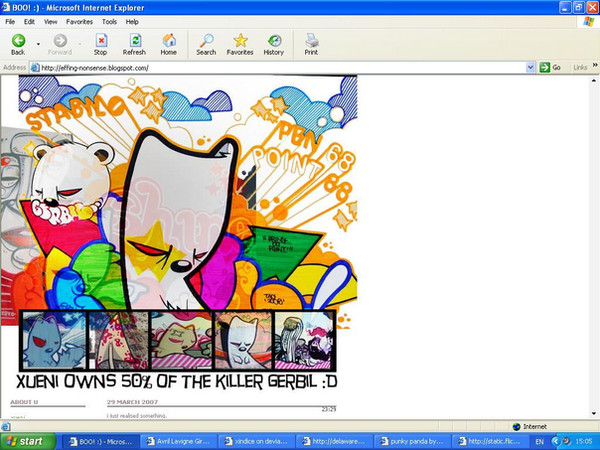The height and width of the screenshot is (450, 600).
Task: Open the View menu
Action: (x=51, y=22)
